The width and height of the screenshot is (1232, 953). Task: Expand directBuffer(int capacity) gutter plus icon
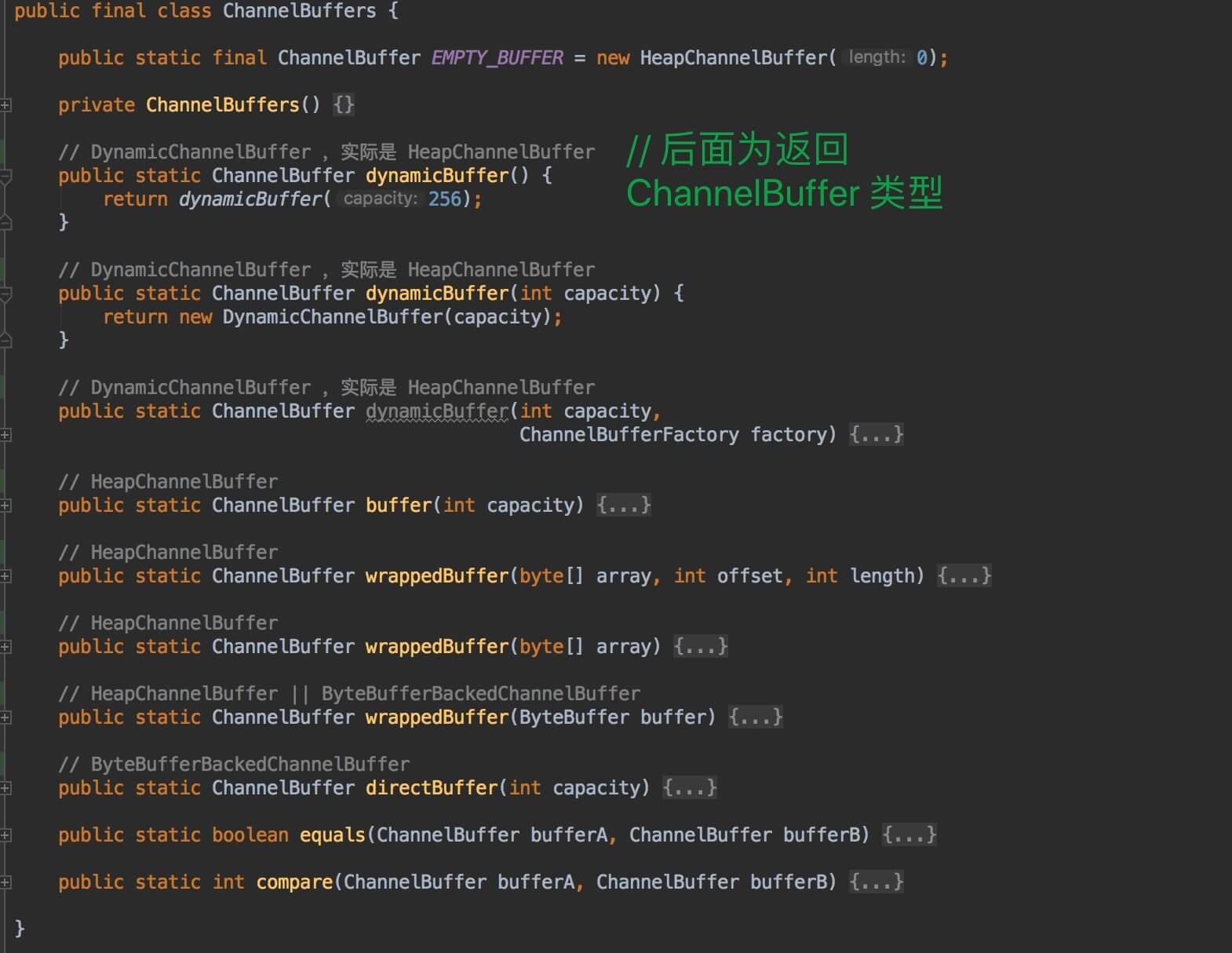click(5, 788)
